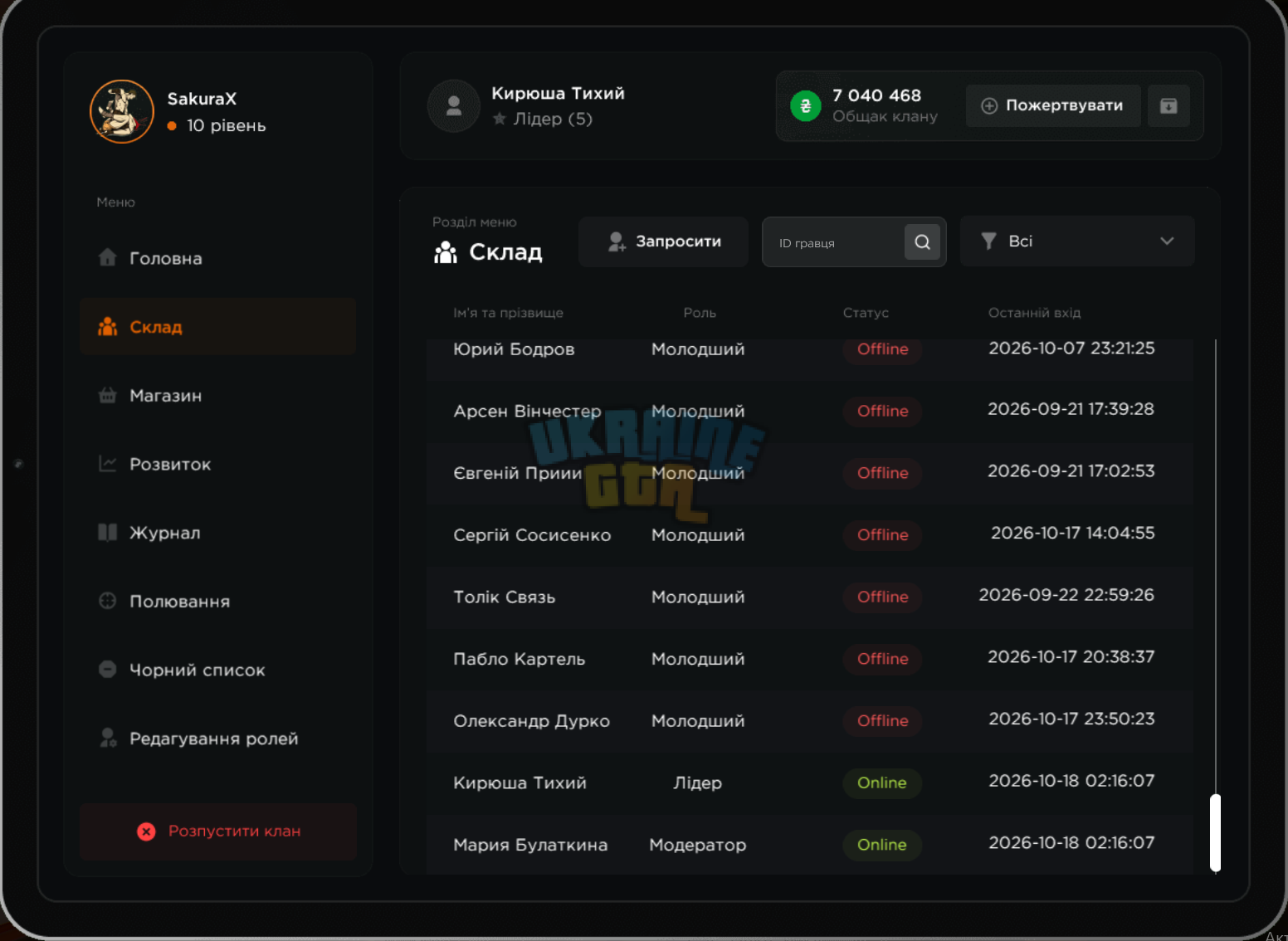Click the 2026-10-17 14:04:55 login time
1288x941 pixels.
(x=1072, y=534)
